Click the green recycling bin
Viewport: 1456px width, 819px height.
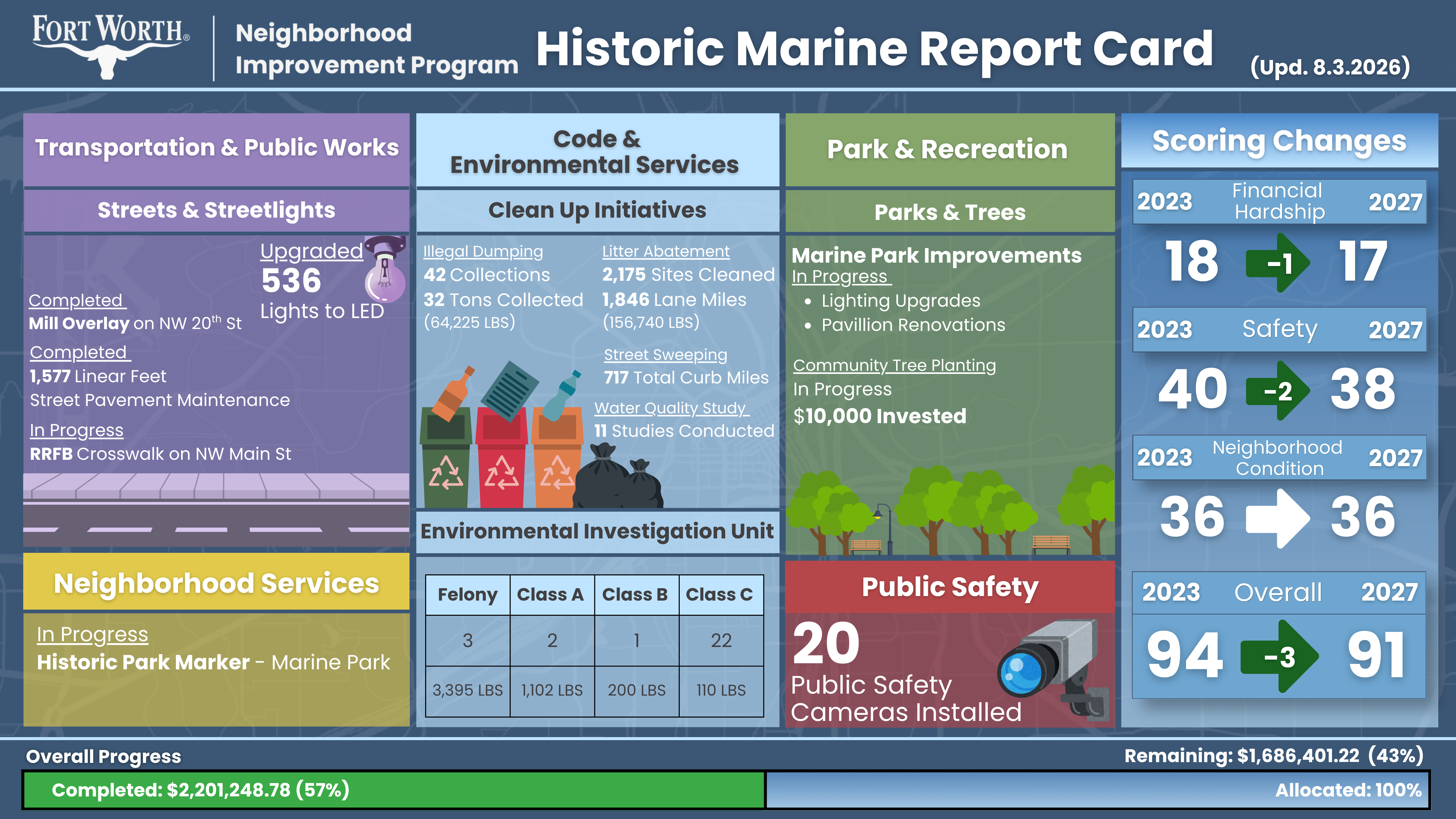tap(445, 457)
